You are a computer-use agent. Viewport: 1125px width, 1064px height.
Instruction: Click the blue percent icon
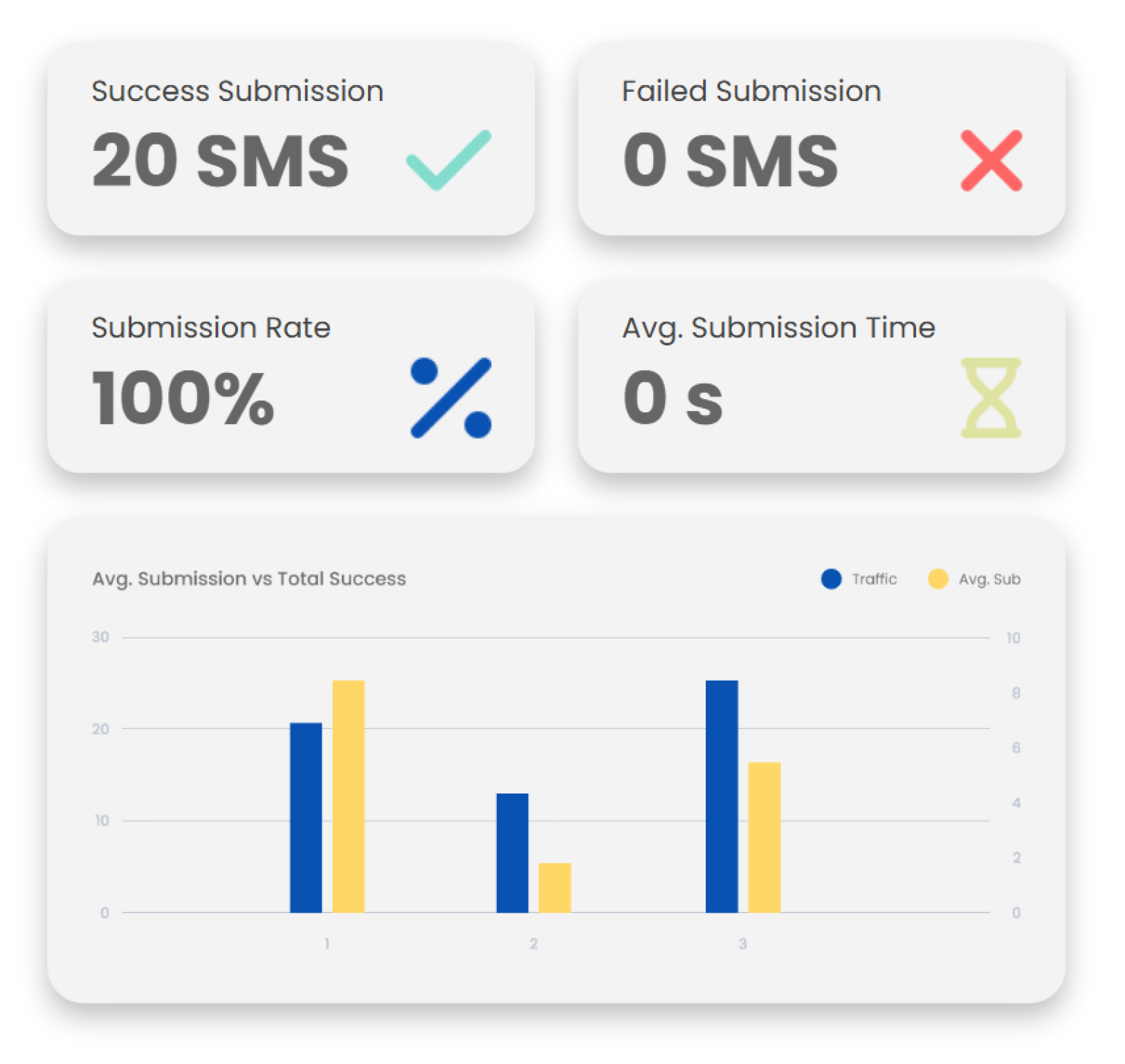pyautogui.click(x=451, y=398)
